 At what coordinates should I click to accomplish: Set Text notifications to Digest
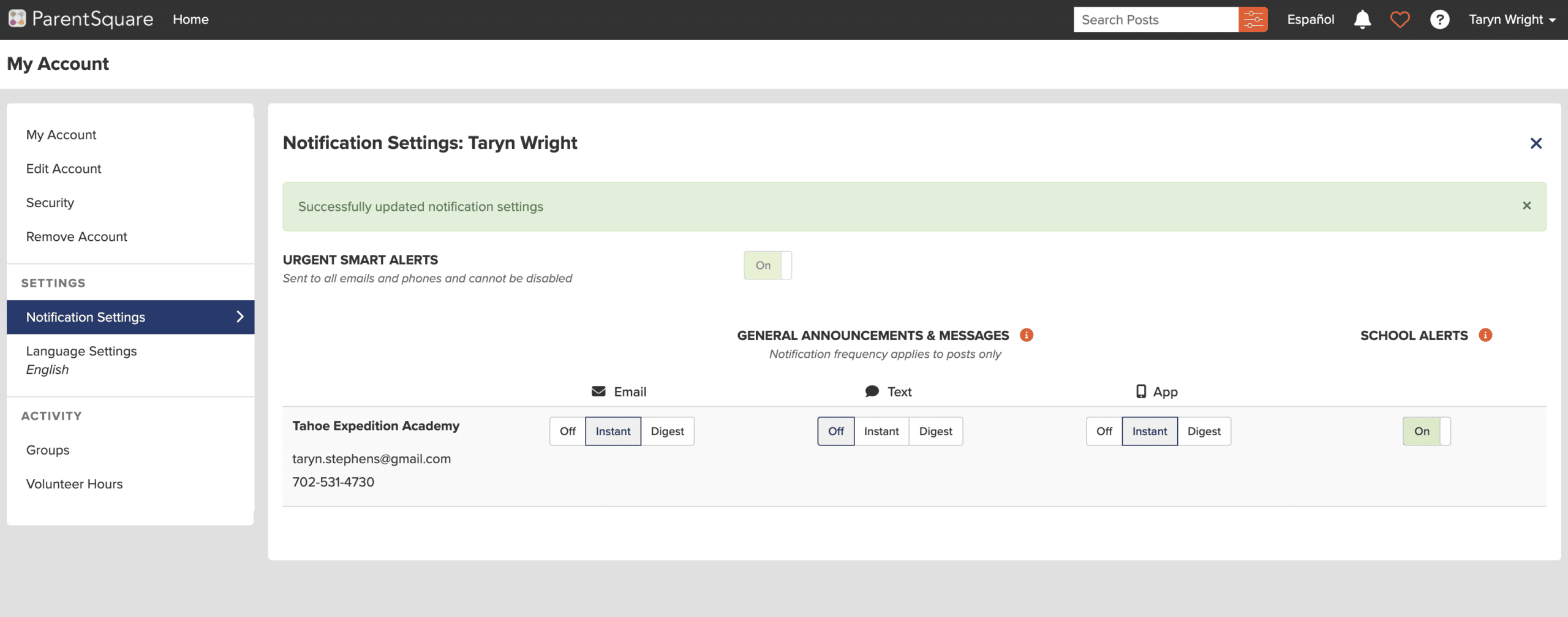click(936, 431)
